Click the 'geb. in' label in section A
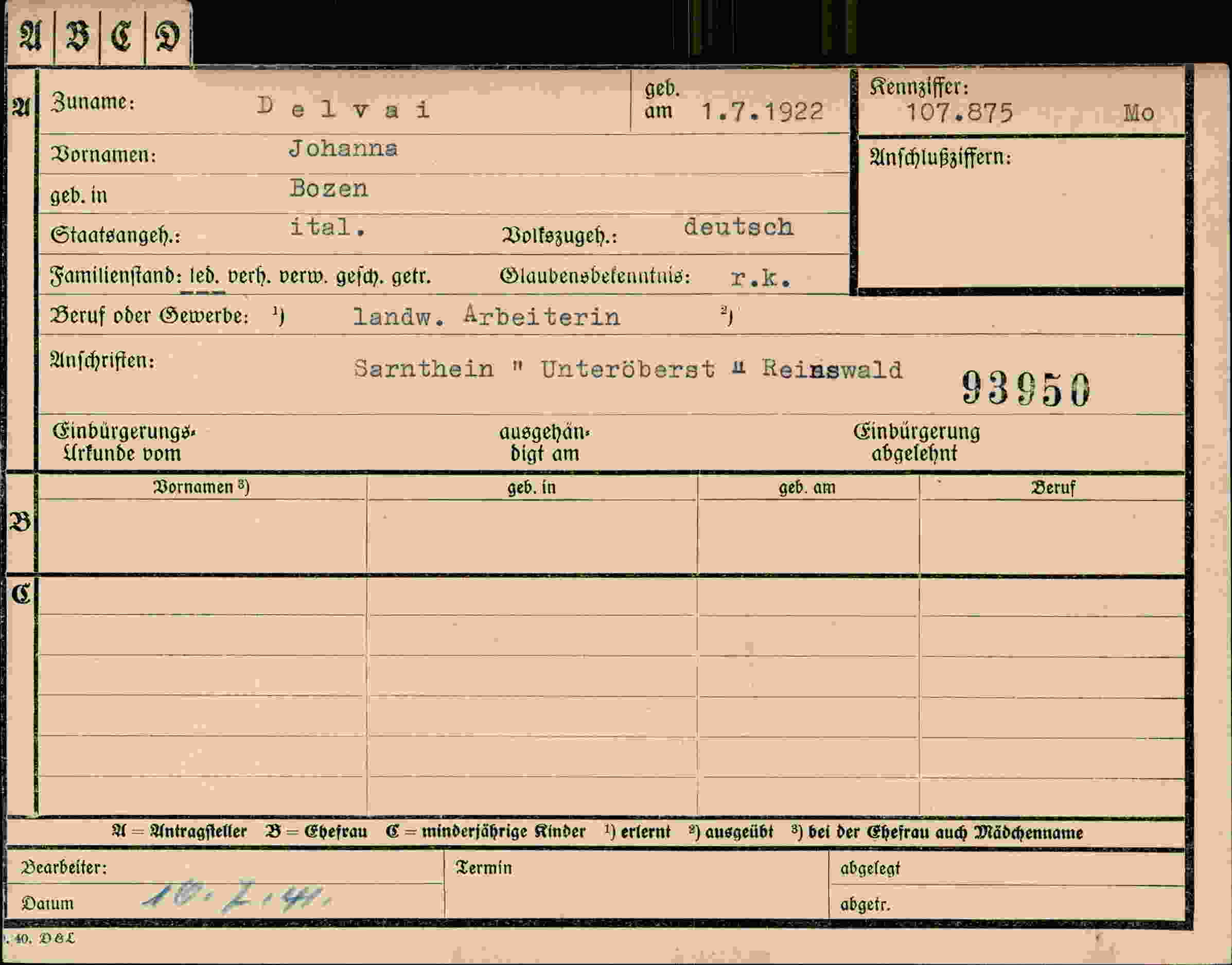The height and width of the screenshot is (965, 1232). [79, 195]
